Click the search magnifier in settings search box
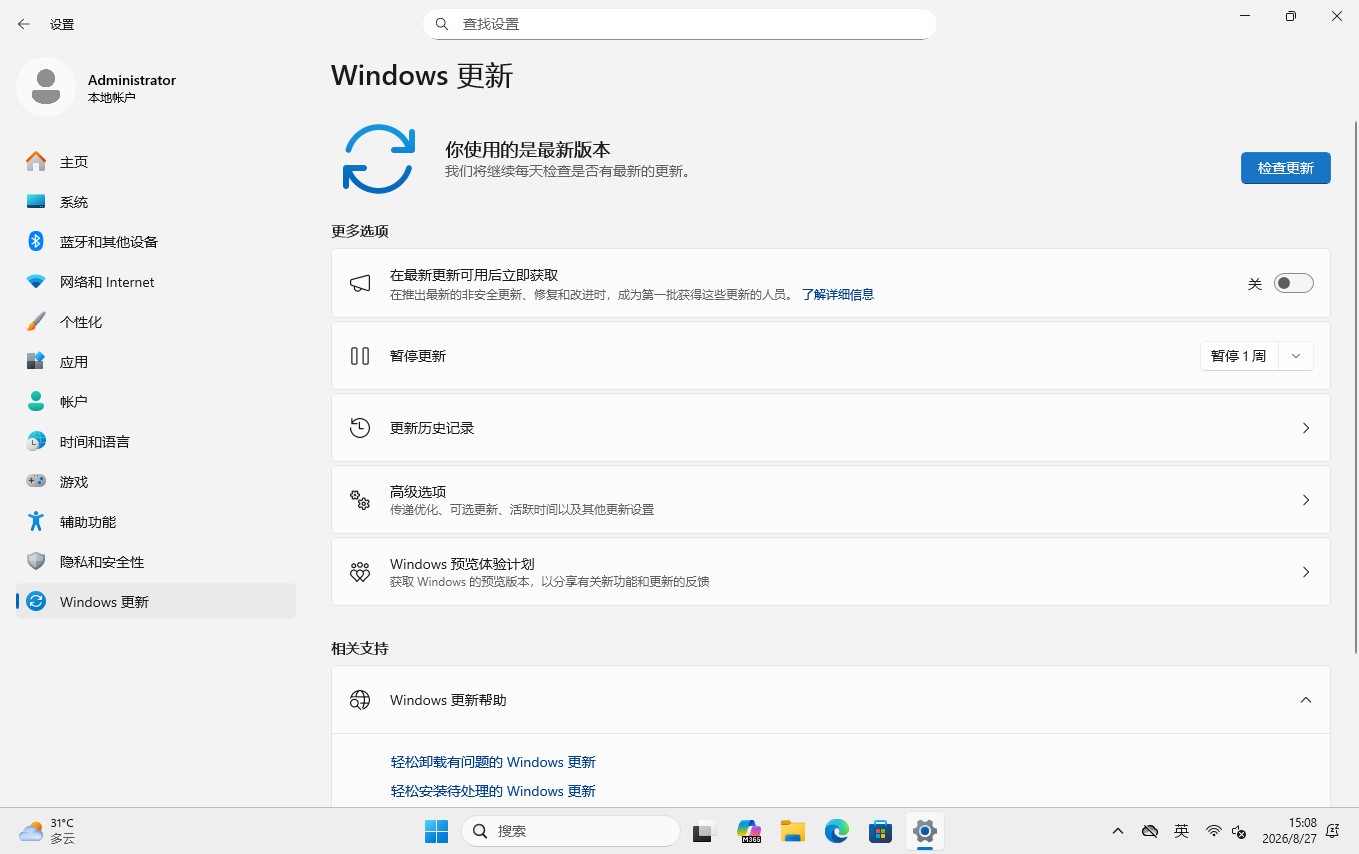The image size is (1359, 854). click(442, 23)
